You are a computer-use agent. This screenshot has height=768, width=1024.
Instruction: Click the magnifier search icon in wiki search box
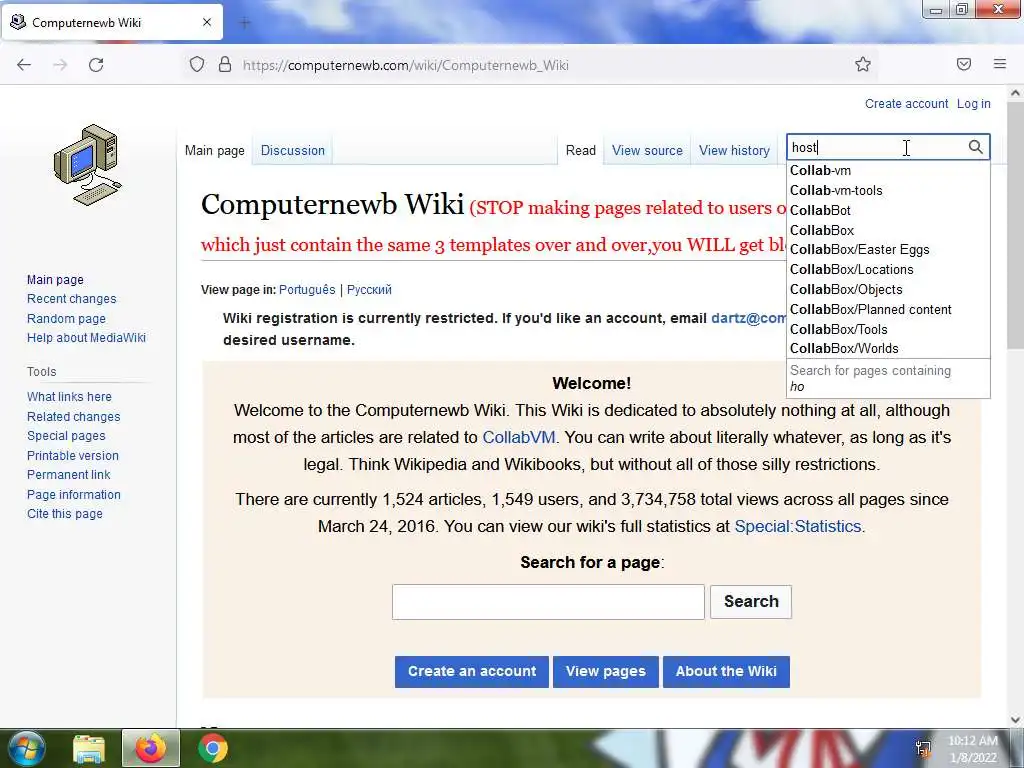(975, 147)
